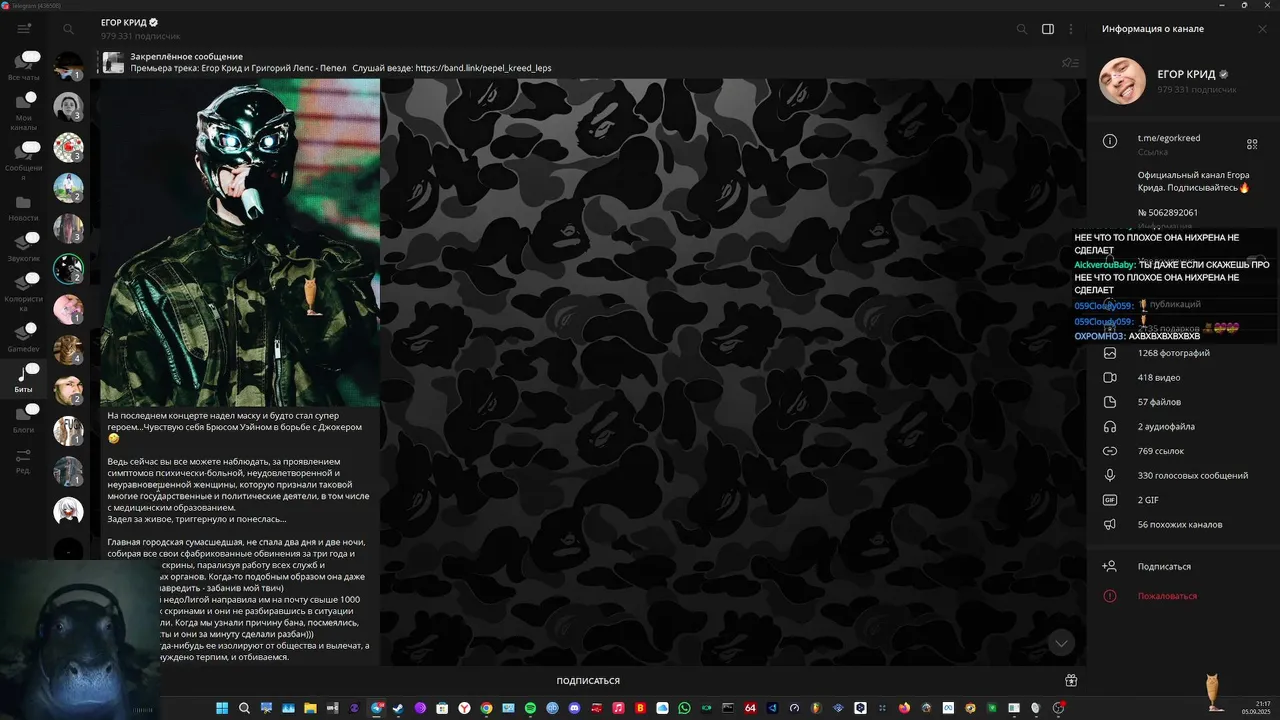Viewport: 1280px width, 720px height.
Task: Open the three-dot channel options menu
Action: (x=1071, y=29)
